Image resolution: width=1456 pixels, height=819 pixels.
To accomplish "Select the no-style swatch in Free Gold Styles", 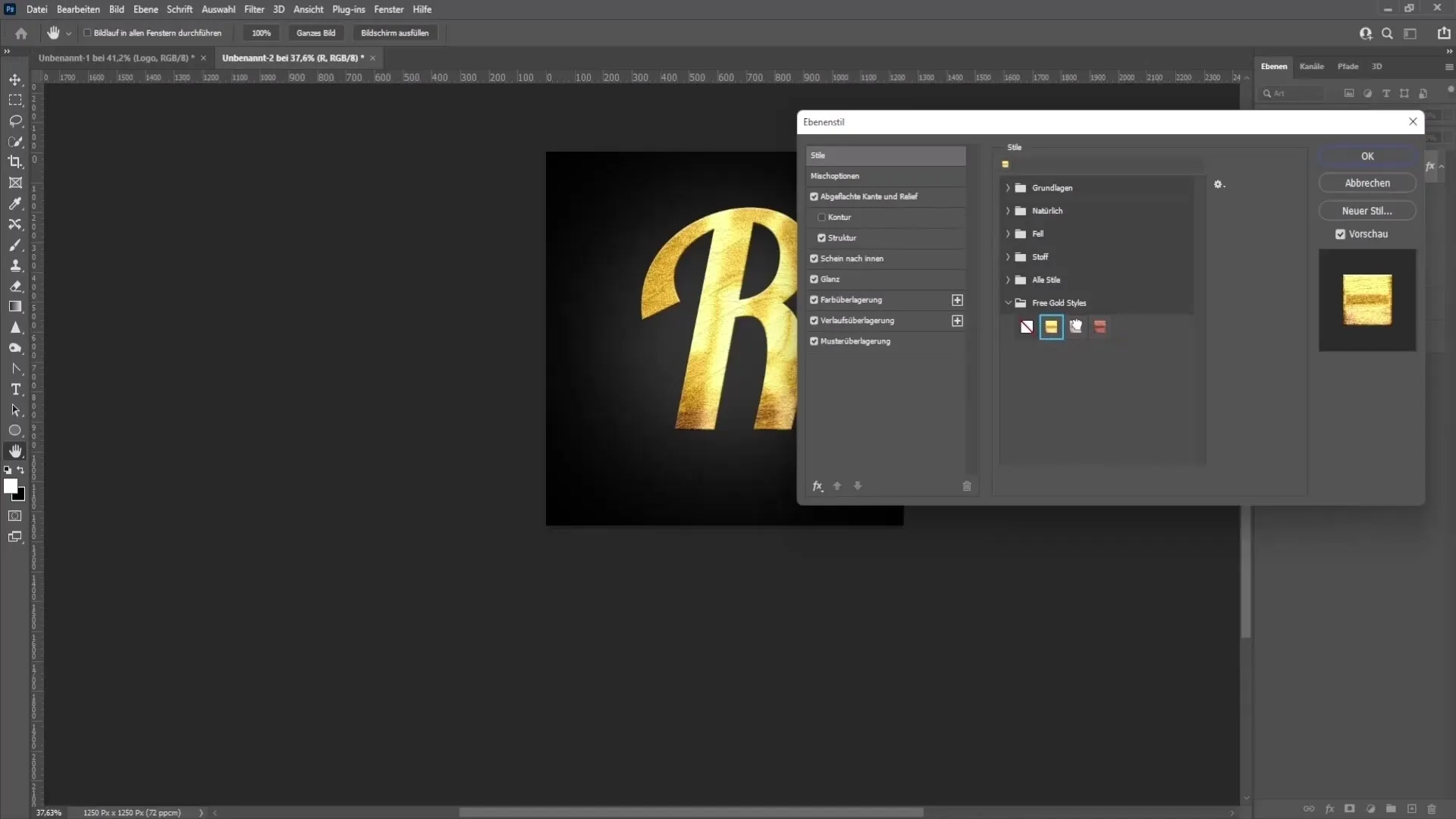I will coord(1027,327).
